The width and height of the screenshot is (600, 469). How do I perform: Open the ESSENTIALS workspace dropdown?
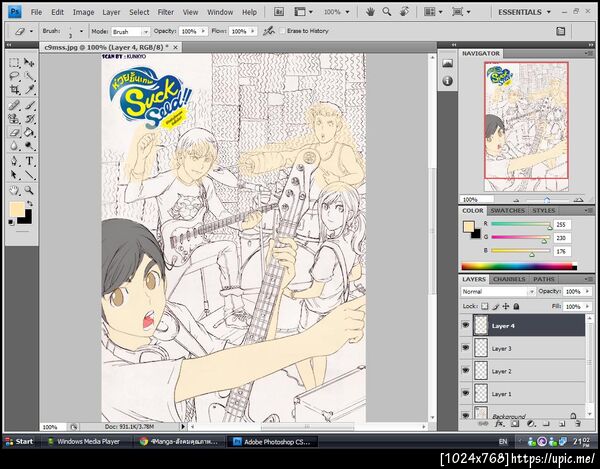[524, 12]
